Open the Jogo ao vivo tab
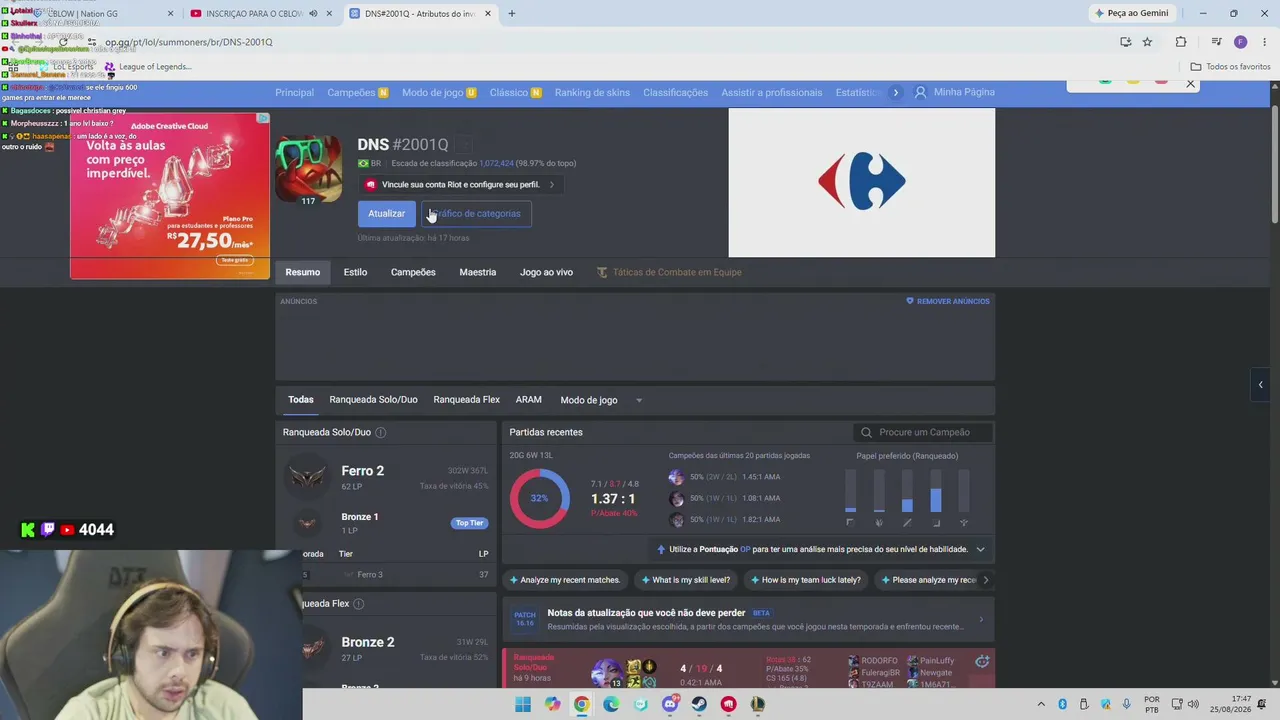Image resolution: width=1280 pixels, height=720 pixels. point(546,272)
